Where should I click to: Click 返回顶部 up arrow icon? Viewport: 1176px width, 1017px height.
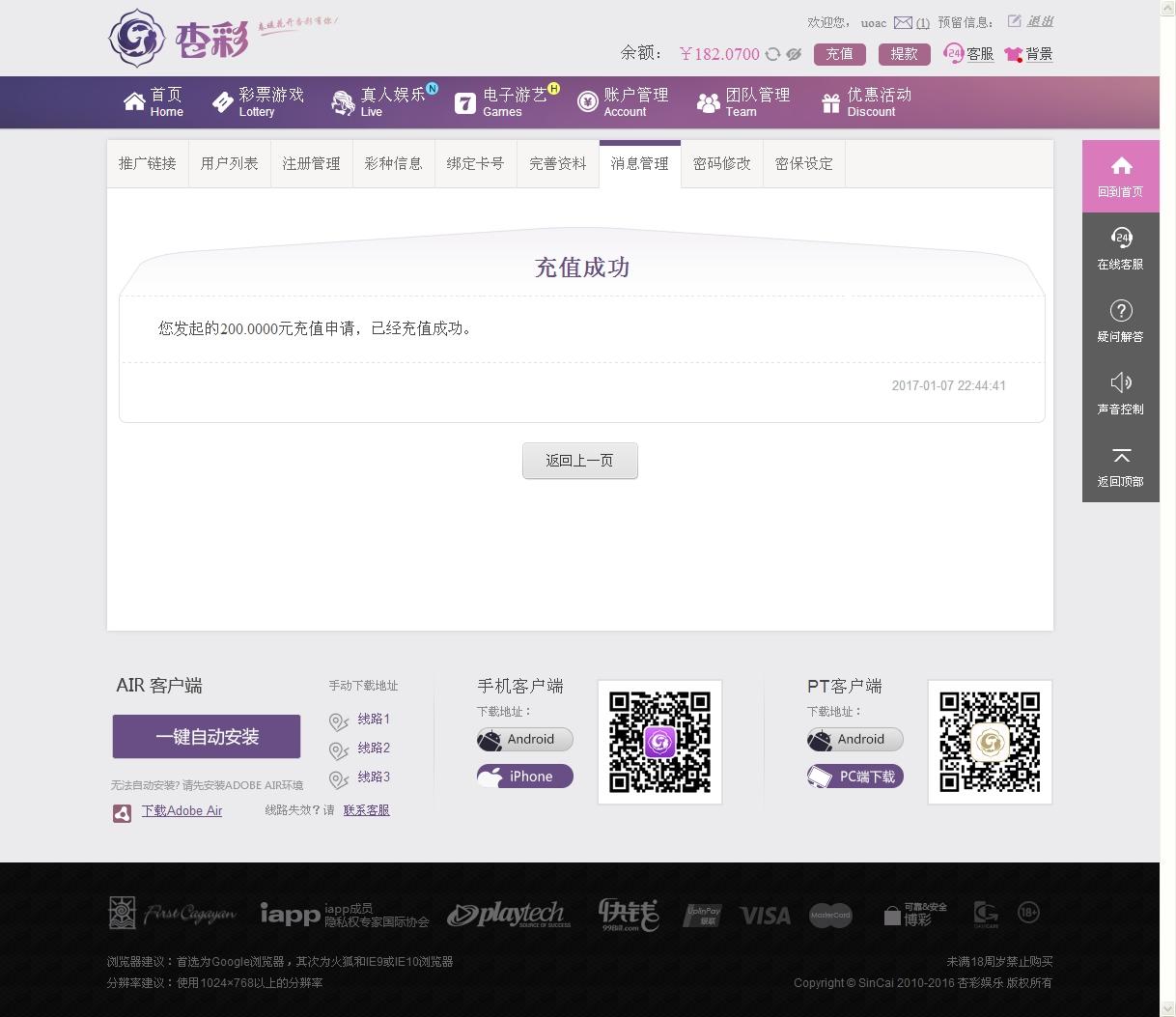1121,455
